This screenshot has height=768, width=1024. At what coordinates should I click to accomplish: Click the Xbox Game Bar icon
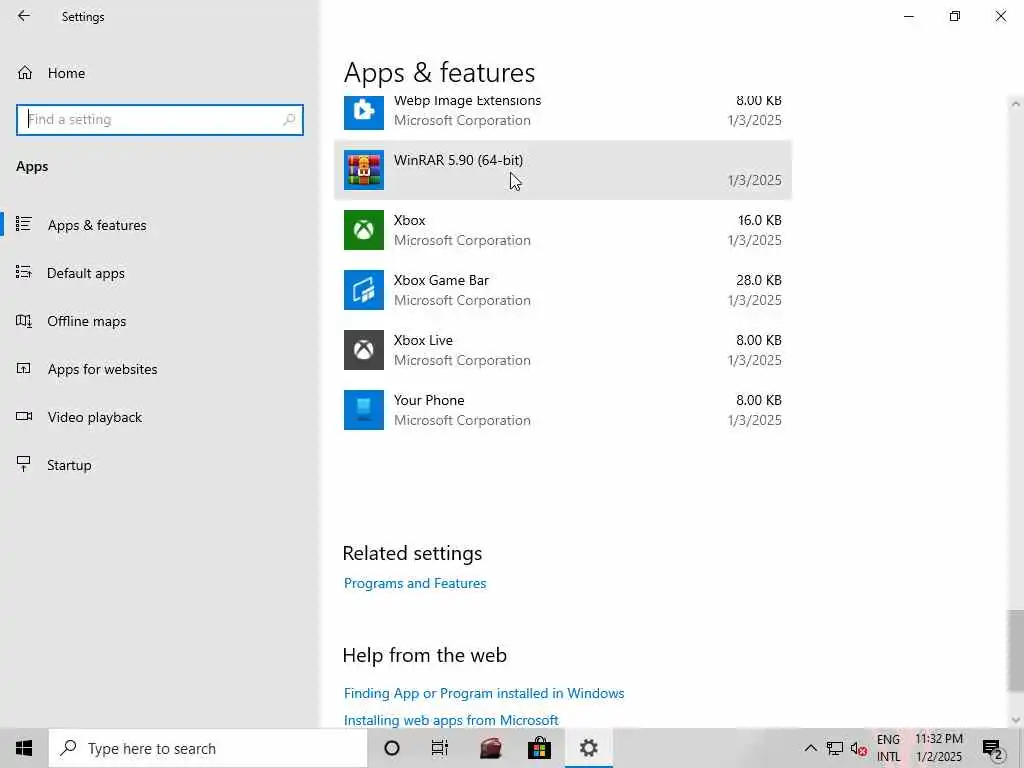(364, 290)
